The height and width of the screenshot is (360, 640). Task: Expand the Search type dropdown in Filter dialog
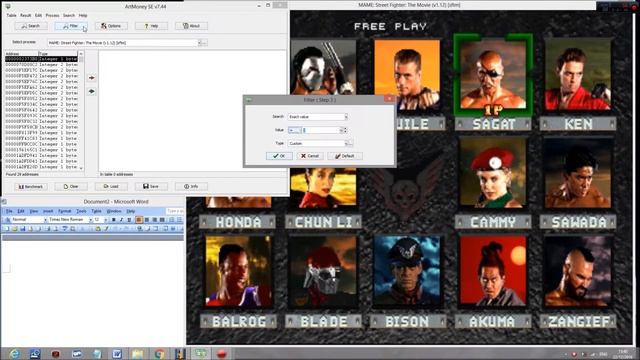pos(346,117)
